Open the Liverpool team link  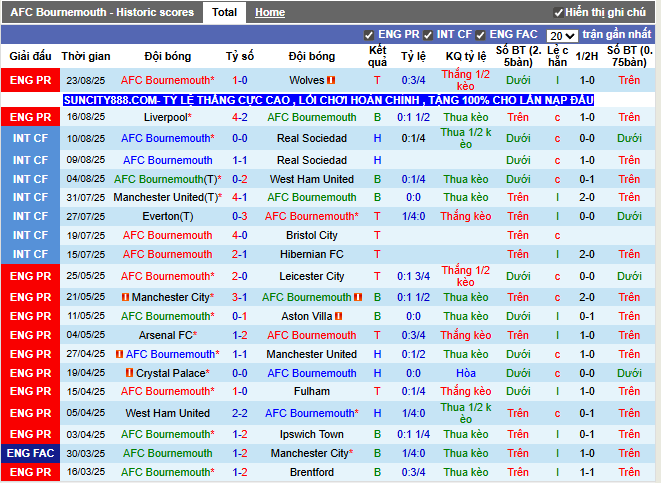coord(165,117)
